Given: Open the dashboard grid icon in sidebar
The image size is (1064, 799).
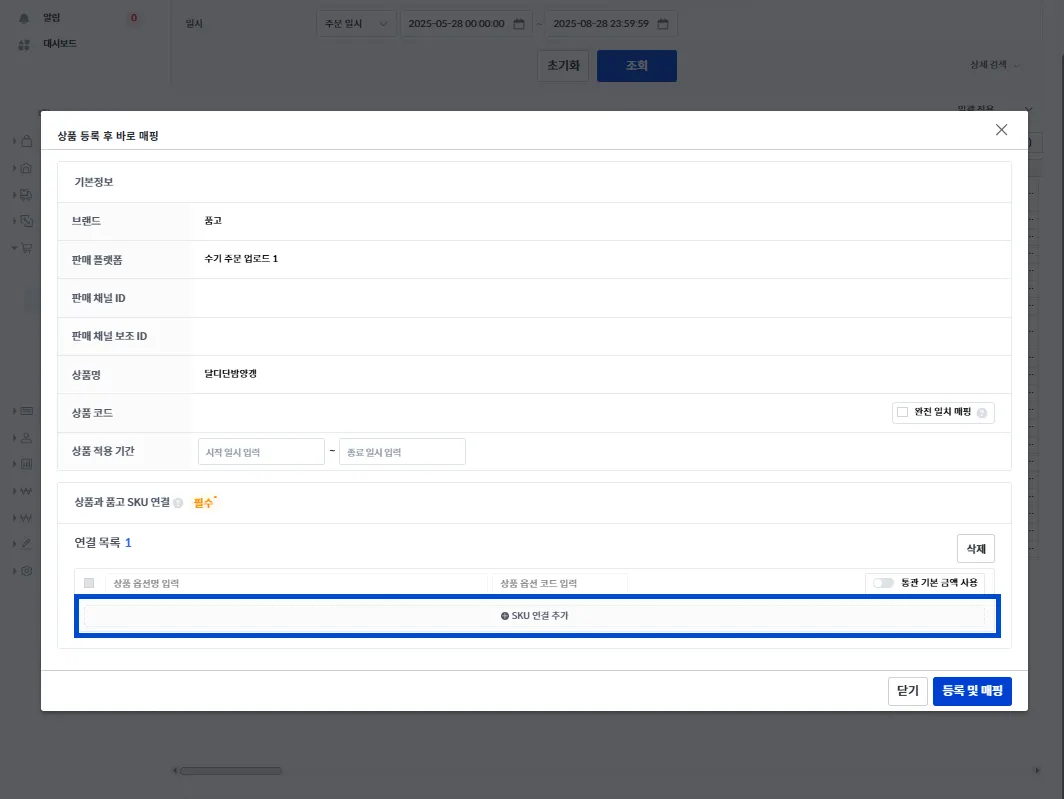Looking at the screenshot, I should [24, 45].
